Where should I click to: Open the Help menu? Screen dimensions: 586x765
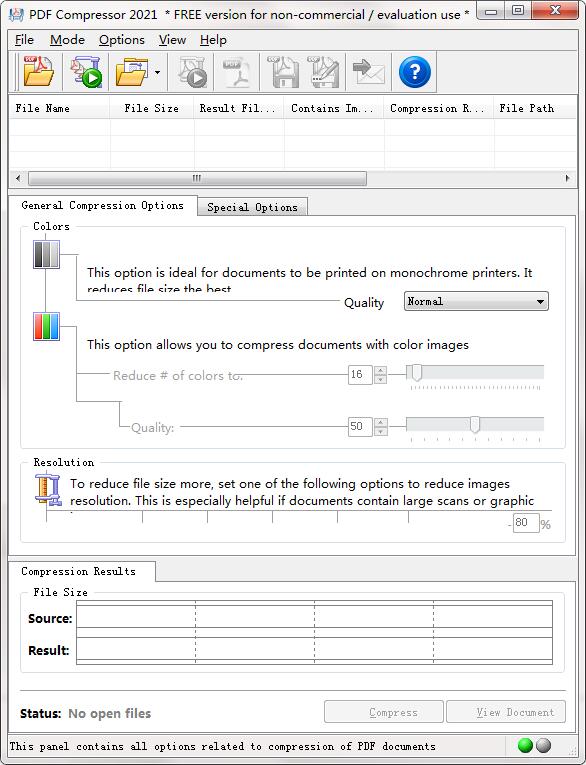click(213, 40)
